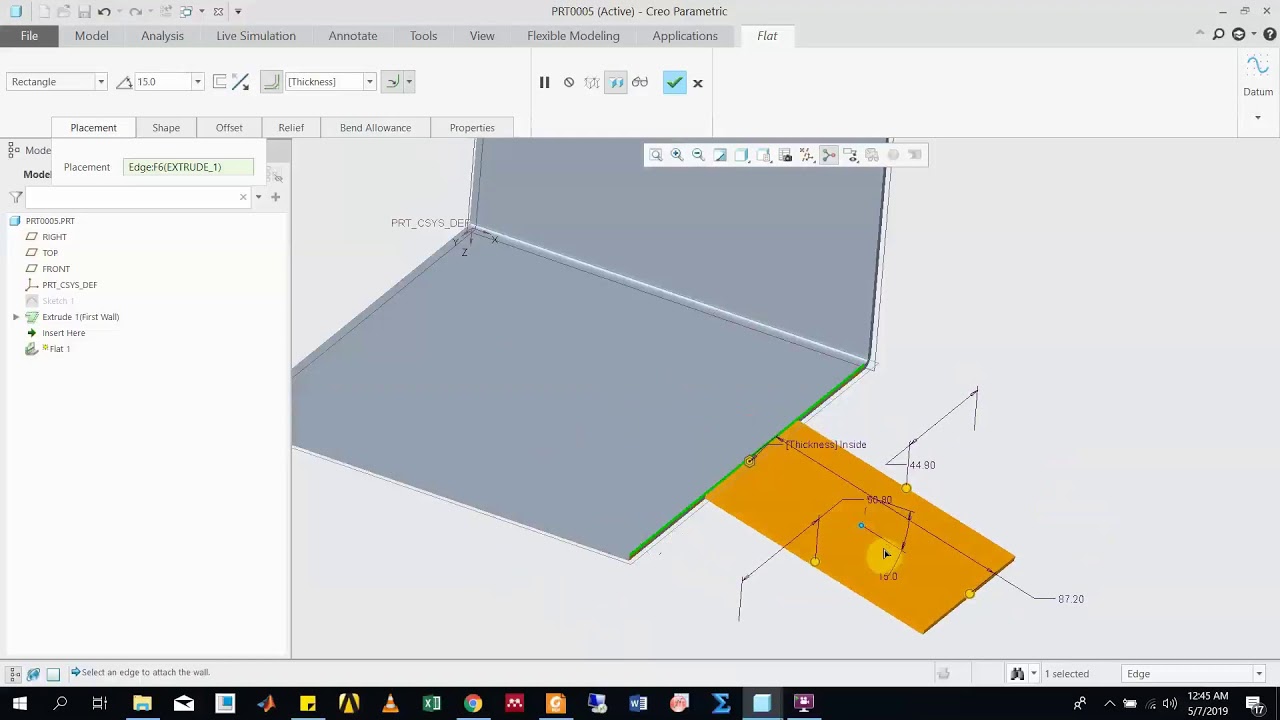The height and width of the screenshot is (720, 1280).
Task: Click the inside radius dimension location icon
Action: pyautogui.click(x=392, y=82)
